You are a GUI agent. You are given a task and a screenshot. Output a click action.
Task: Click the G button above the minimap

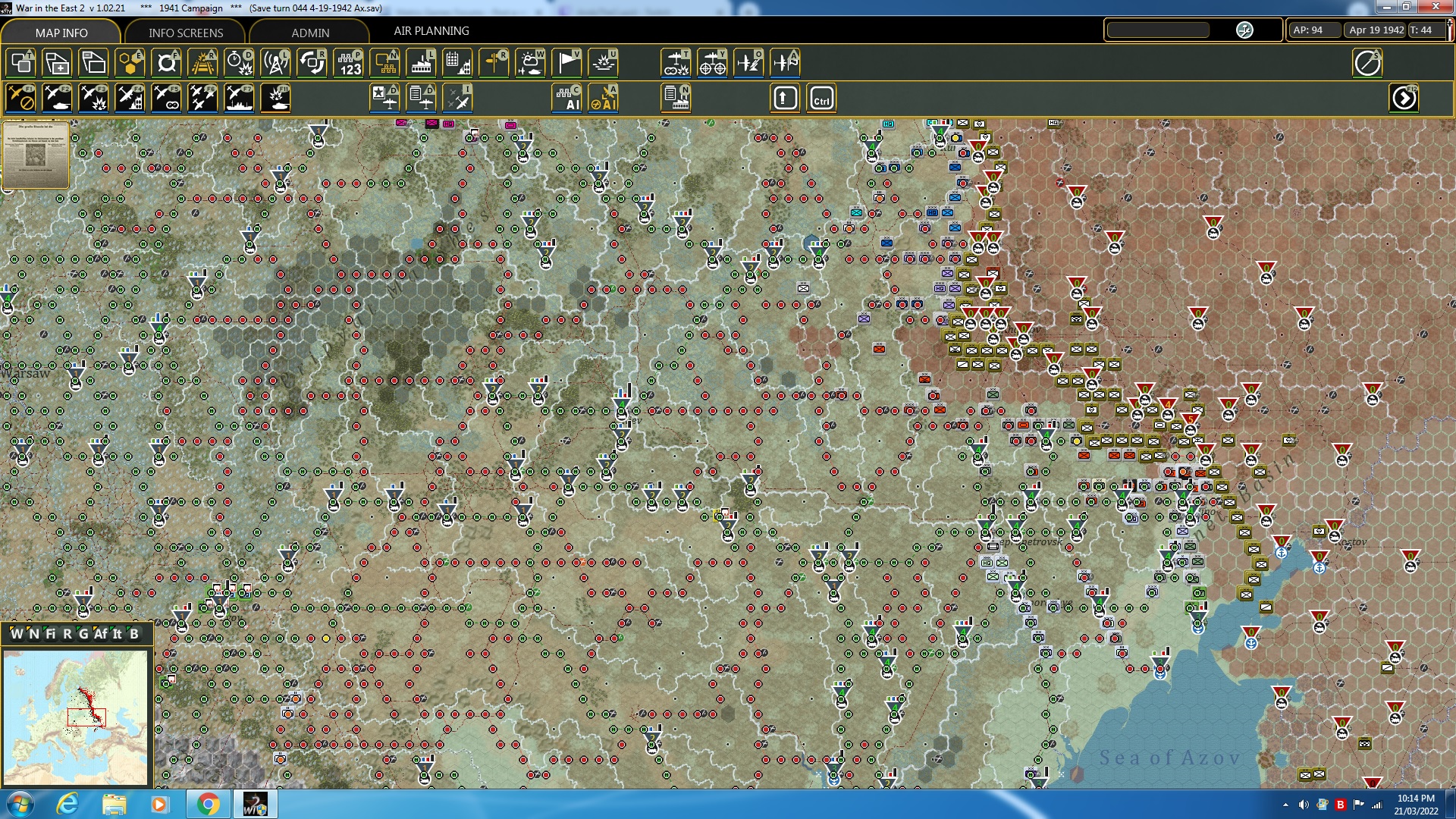83,634
